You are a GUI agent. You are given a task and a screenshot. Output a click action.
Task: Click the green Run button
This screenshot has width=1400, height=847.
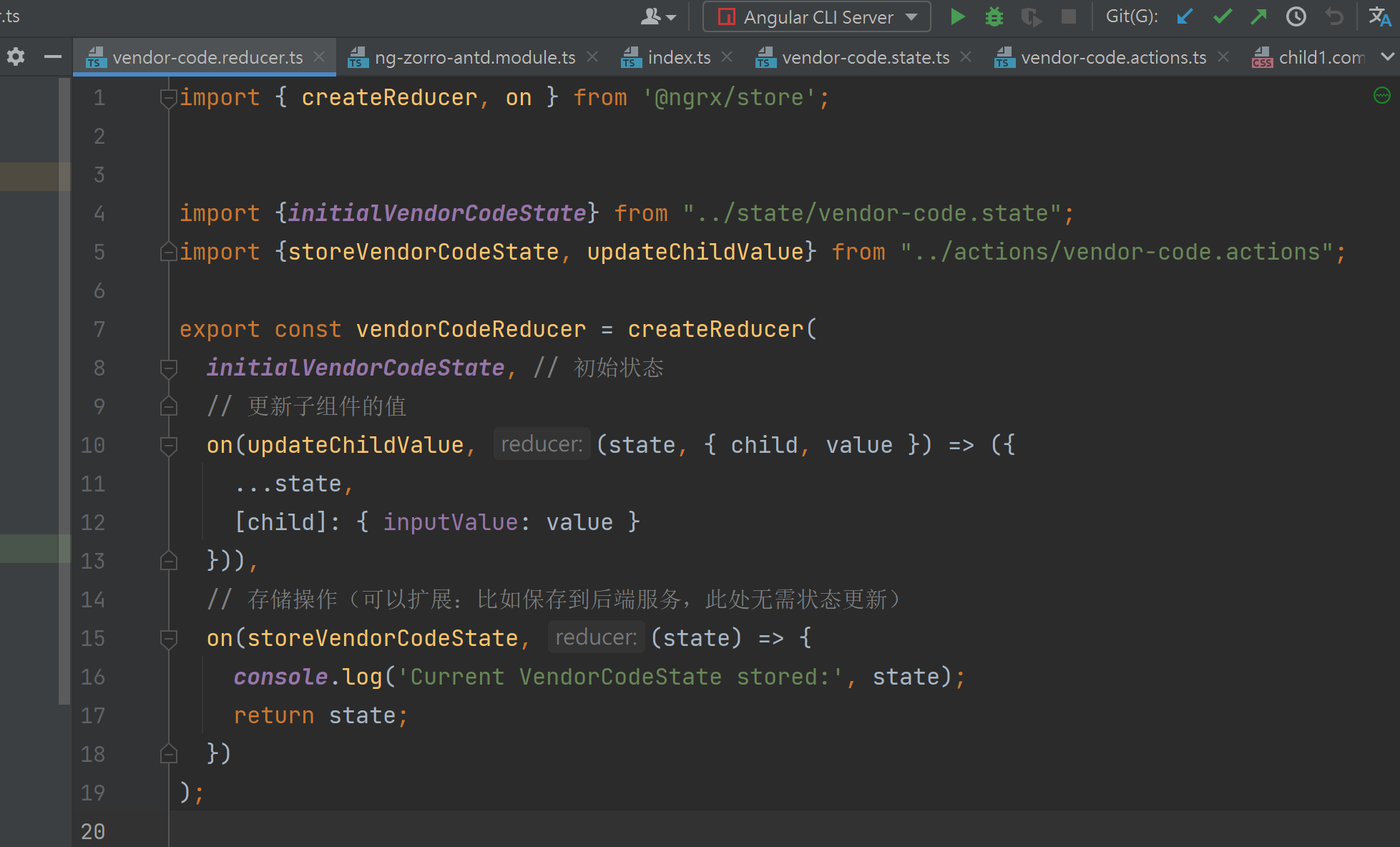coord(957,16)
